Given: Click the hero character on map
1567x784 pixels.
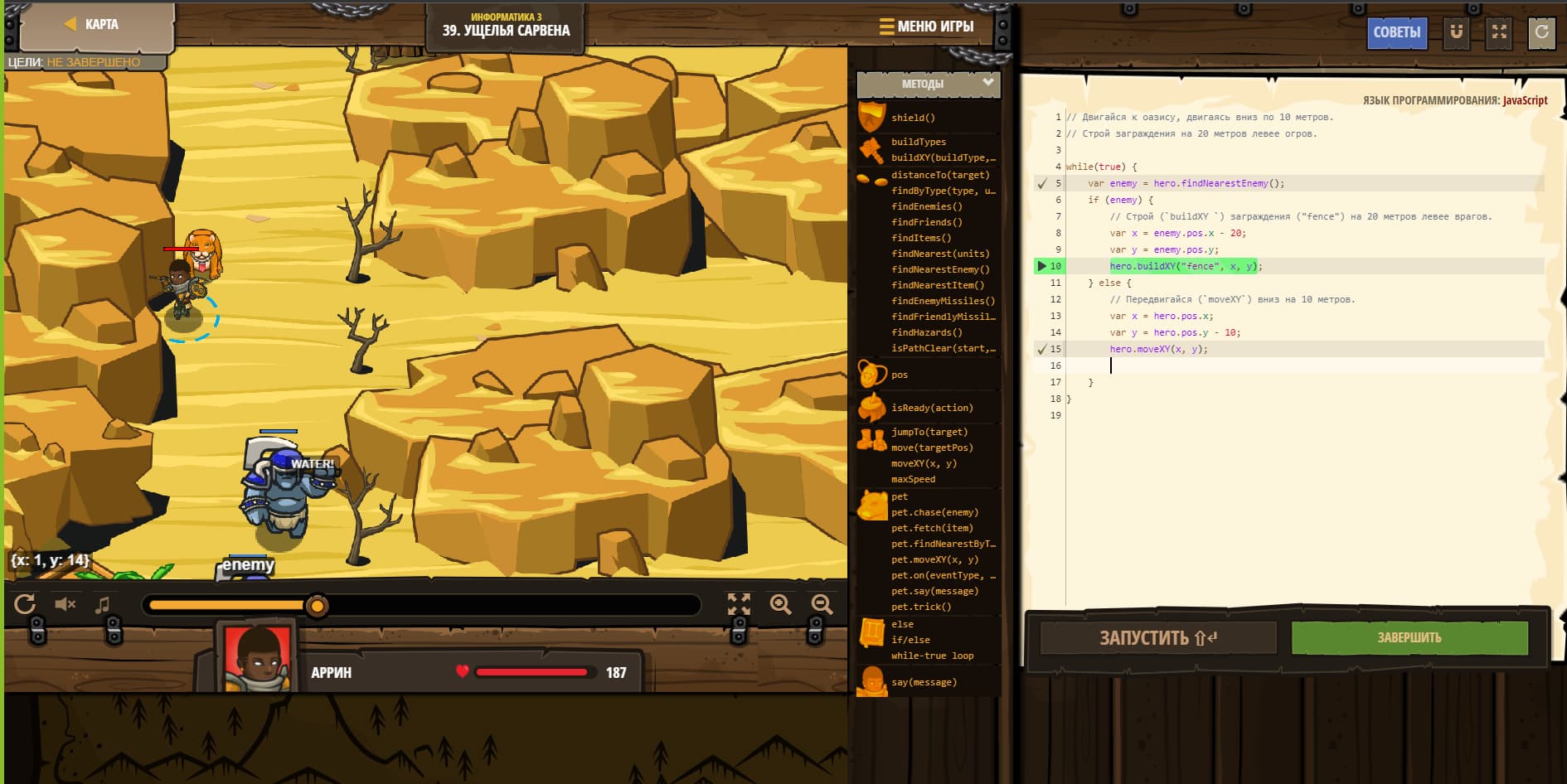Looking at the screenshot, I should click(182, 292).
